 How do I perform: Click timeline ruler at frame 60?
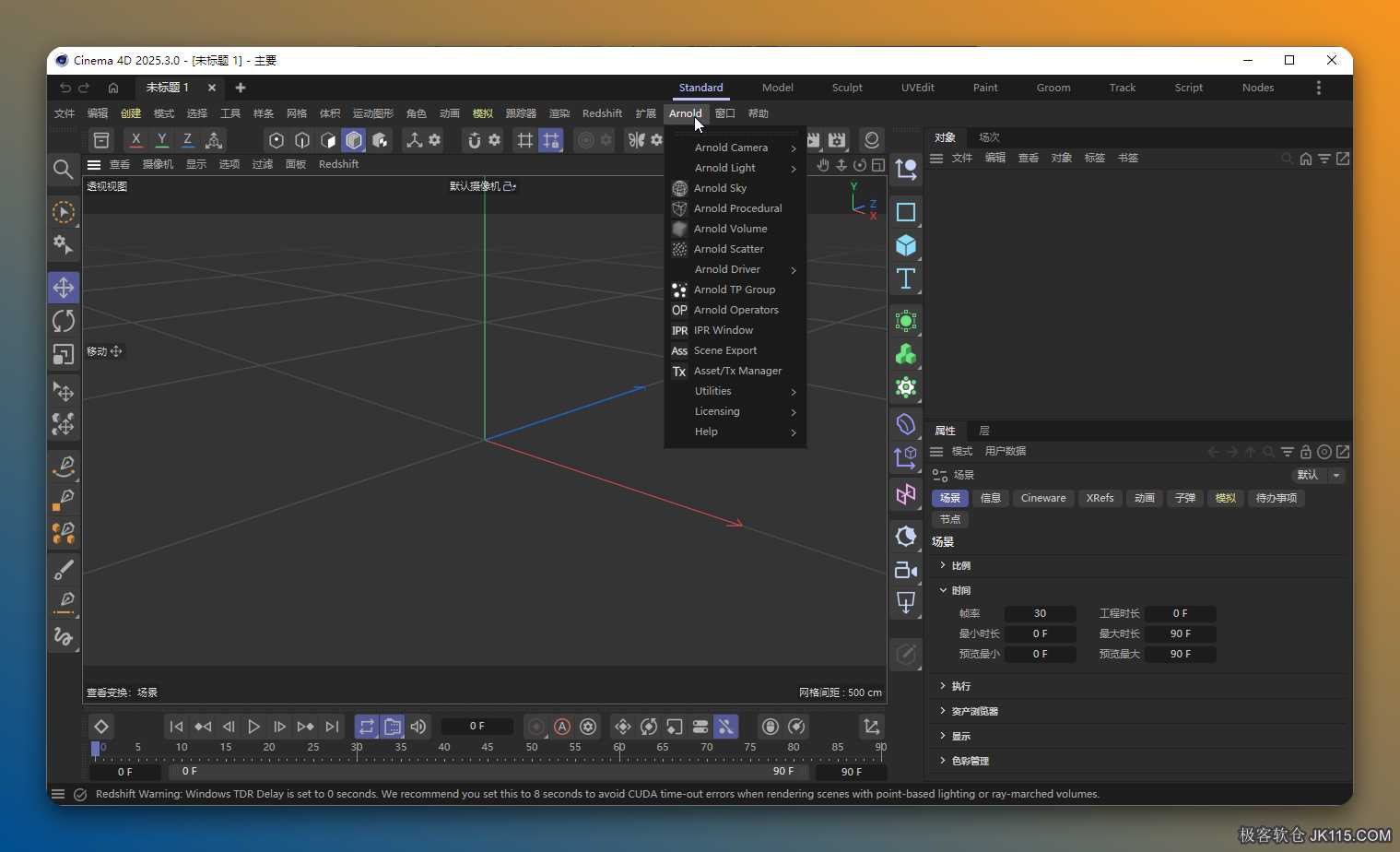click(x=619, y=750)
